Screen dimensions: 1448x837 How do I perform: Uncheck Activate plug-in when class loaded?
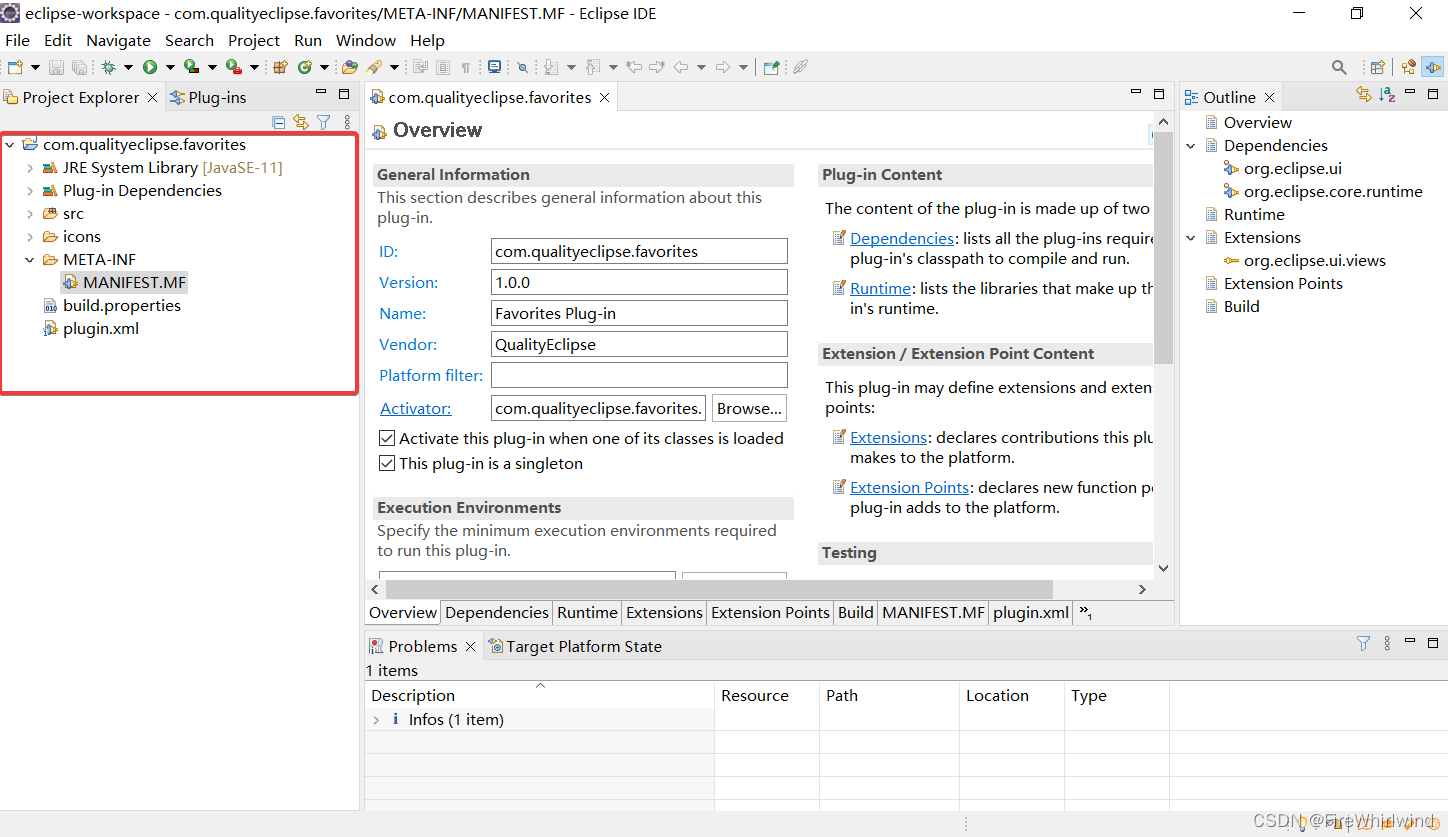pos(387,438)
